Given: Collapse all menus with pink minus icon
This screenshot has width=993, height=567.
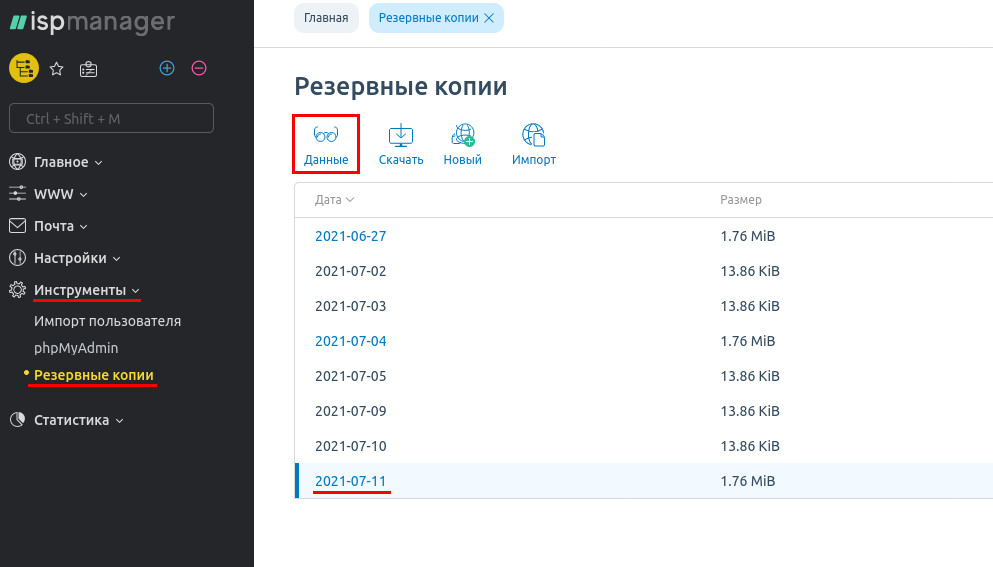Looking at the screenshot, I should coord(199,68).
